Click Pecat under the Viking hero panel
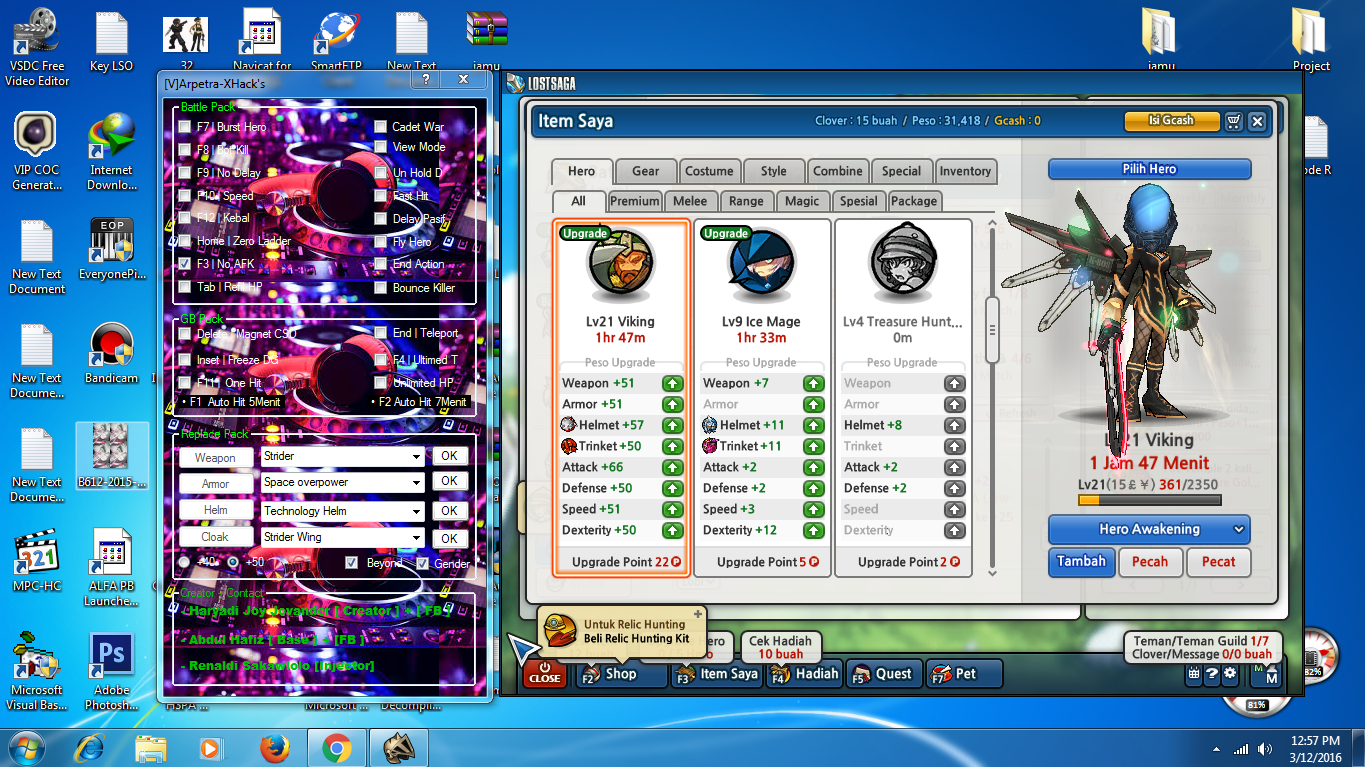The height and width of the screenshot is (767, 1365). 1218,562
